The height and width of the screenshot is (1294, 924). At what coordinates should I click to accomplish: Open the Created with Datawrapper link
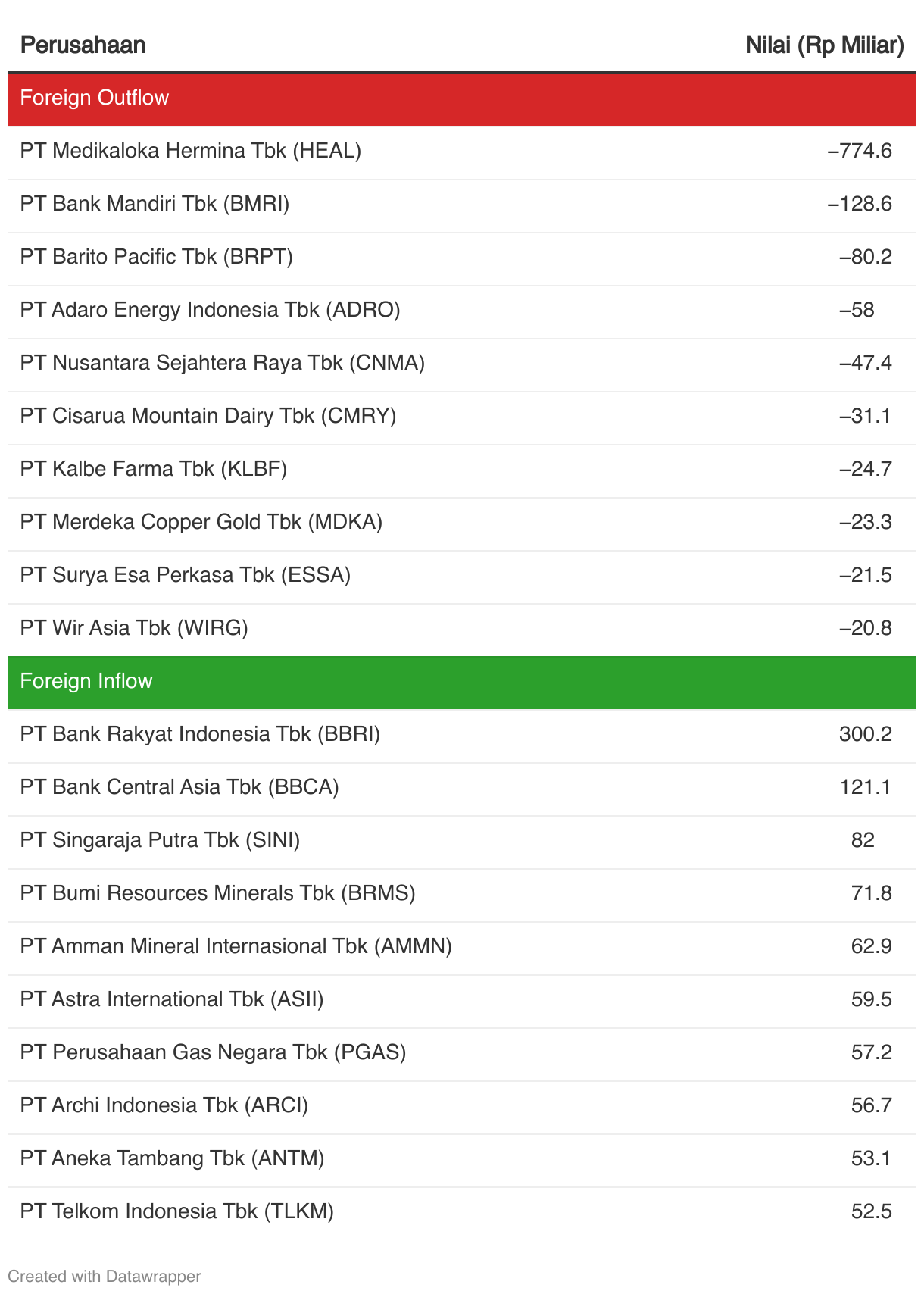pos(104,1276)
